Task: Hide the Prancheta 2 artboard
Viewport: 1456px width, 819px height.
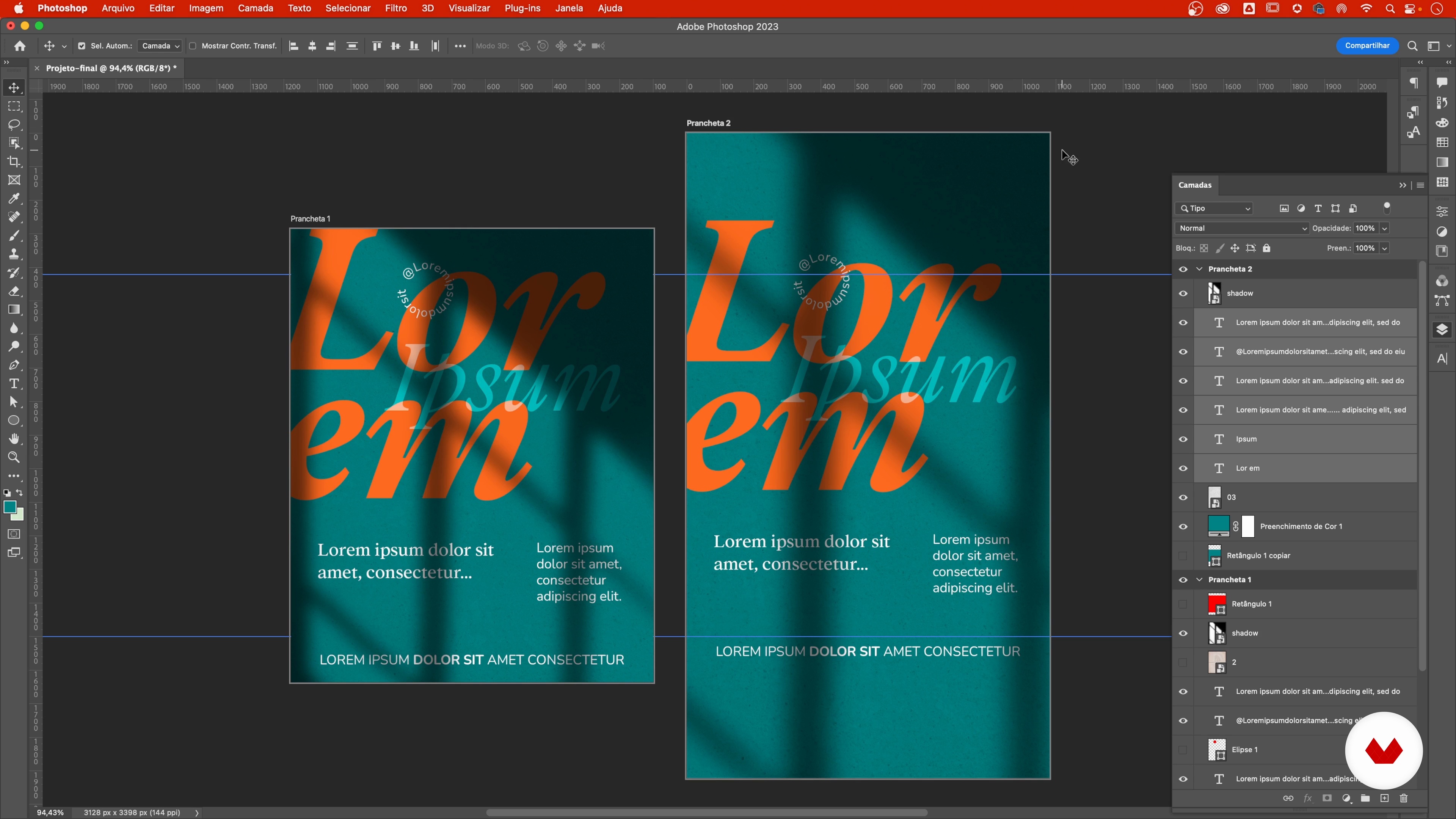Action: coord(1183,269)
